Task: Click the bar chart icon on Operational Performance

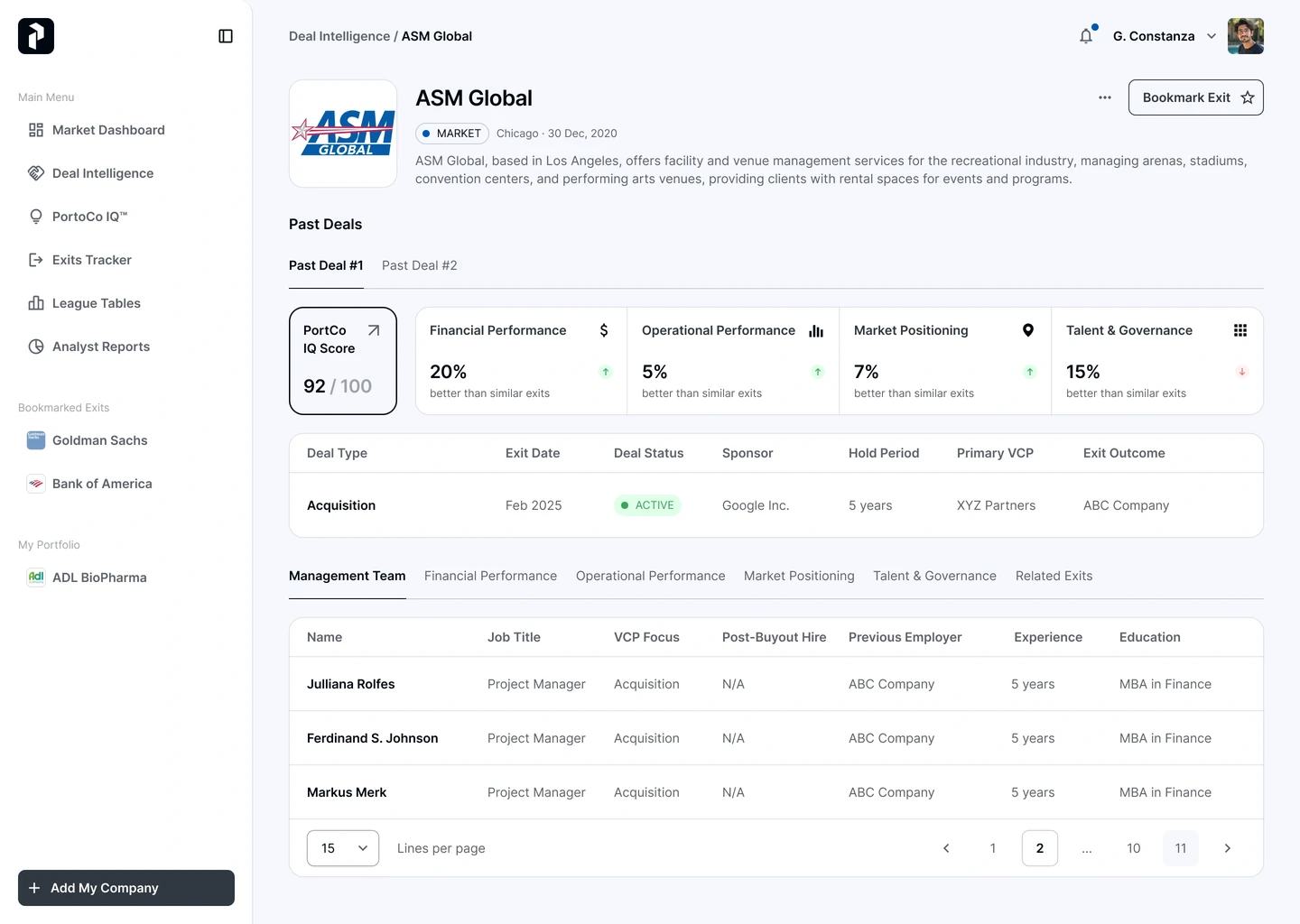Action: pos(816,330)
